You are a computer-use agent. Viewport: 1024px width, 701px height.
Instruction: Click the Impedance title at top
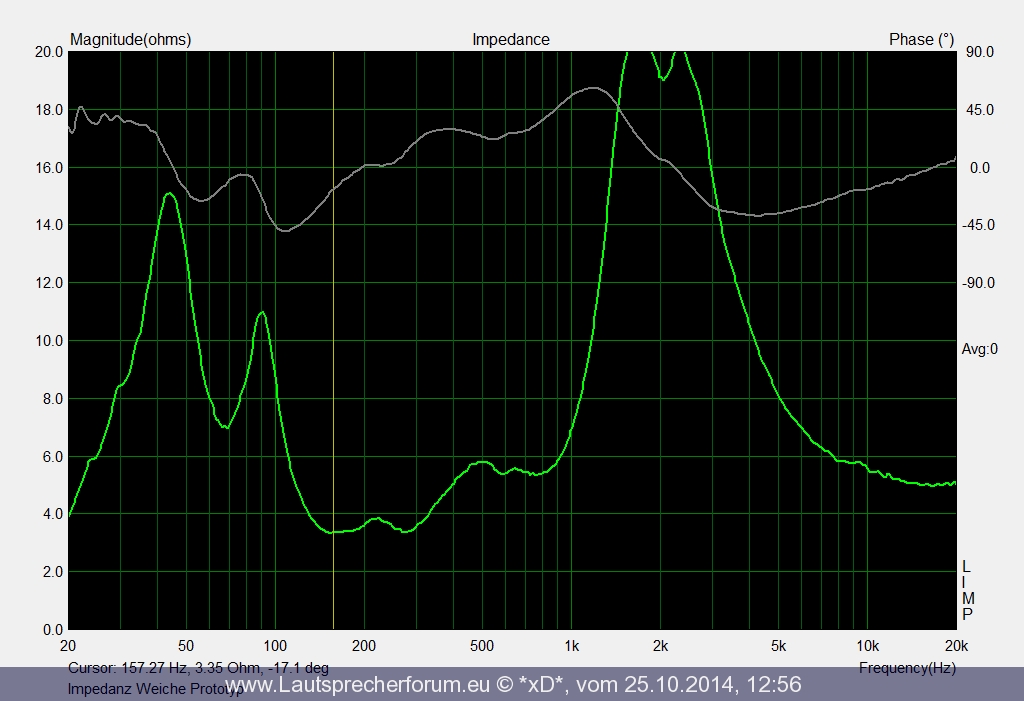[x=510, y=40]
